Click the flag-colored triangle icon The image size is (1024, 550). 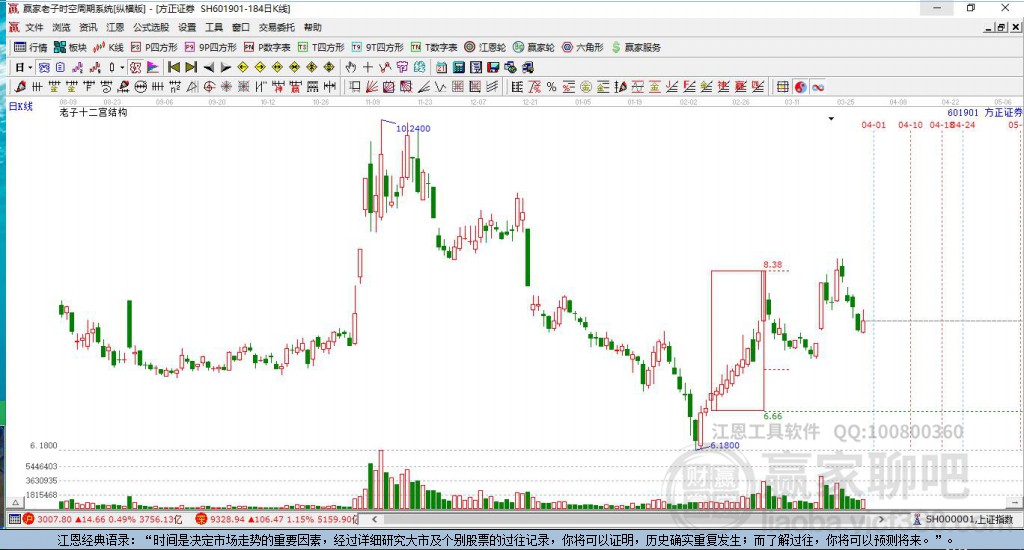(152, 67)
